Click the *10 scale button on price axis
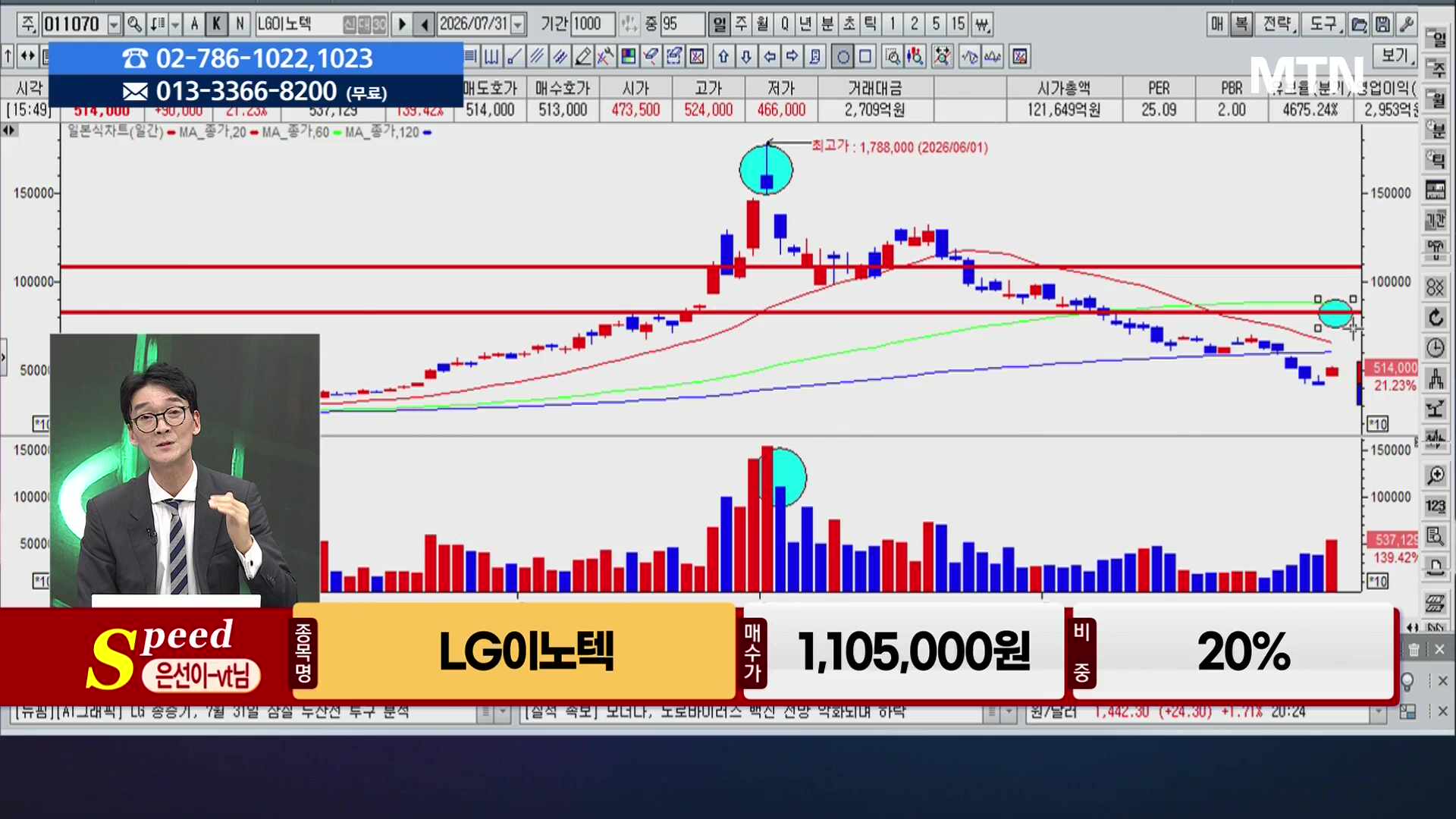The image size is (1456, 819). (1378, 424)
